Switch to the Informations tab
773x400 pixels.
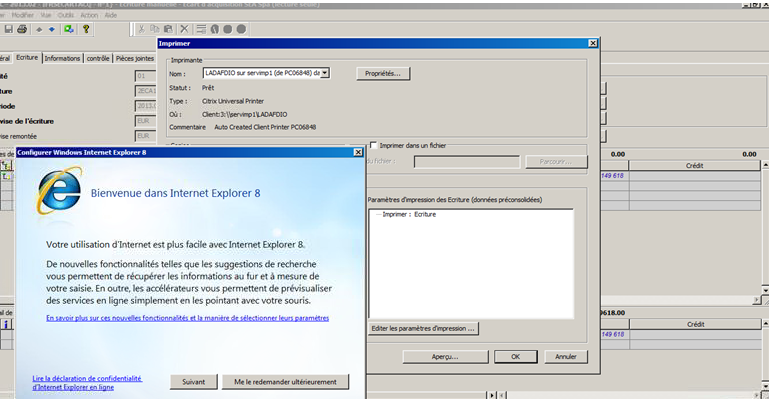click(x=62, y=58)
